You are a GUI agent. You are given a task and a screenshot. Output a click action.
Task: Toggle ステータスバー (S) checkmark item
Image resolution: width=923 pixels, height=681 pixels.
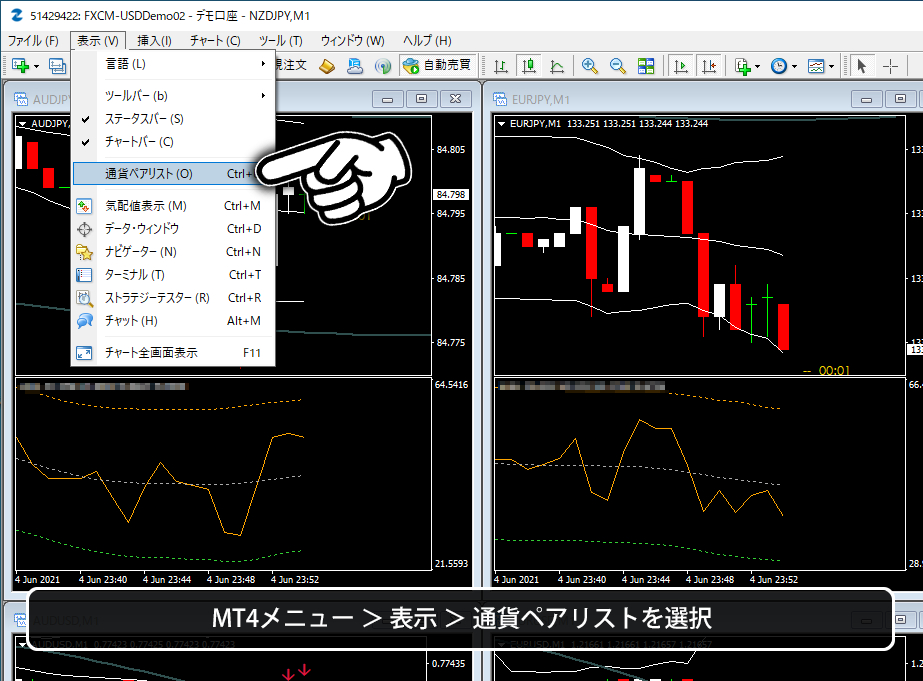click(173, 119)
